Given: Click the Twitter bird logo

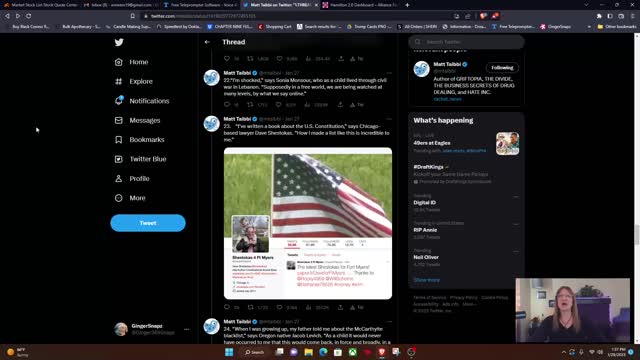Looking at the screenshot, I should pyautogui.click(x=119, y=42).
